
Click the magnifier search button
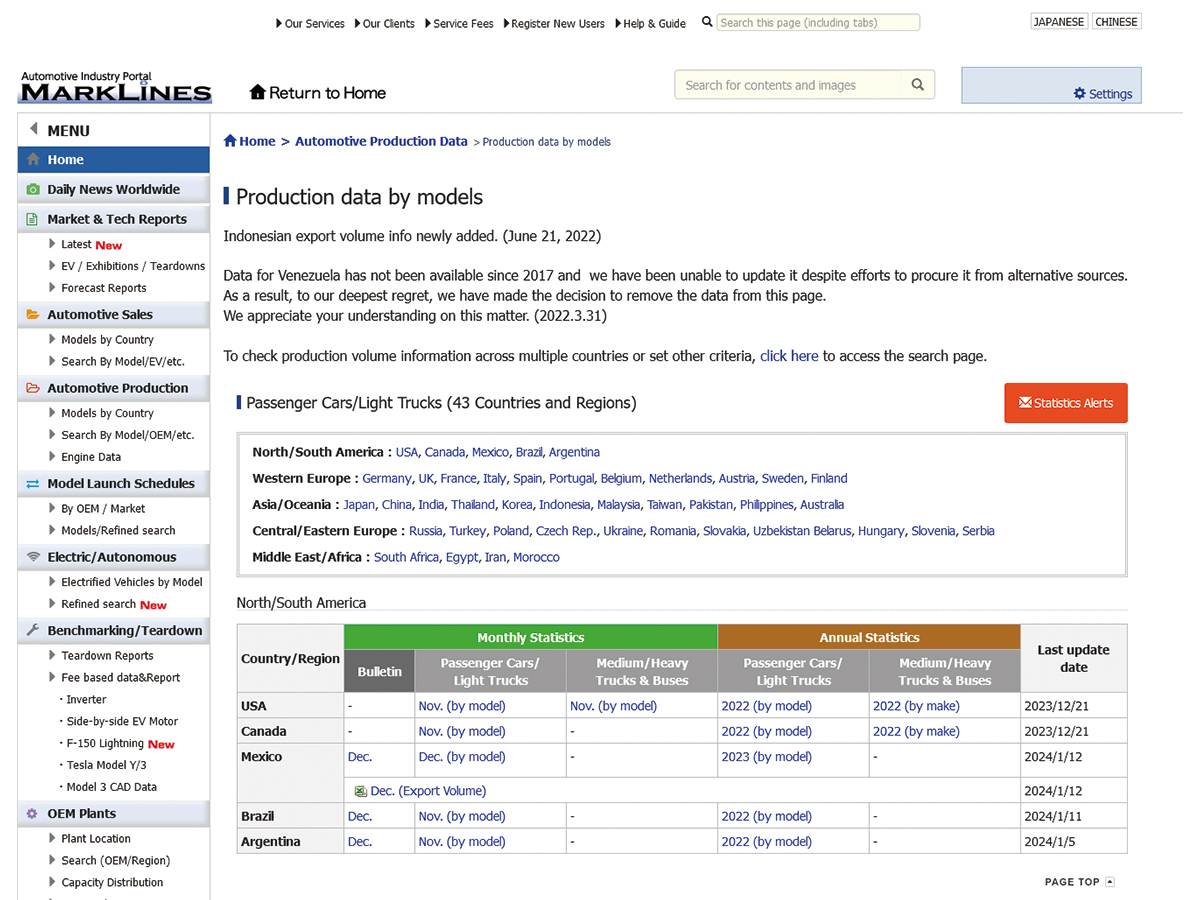tap(918, 85)
